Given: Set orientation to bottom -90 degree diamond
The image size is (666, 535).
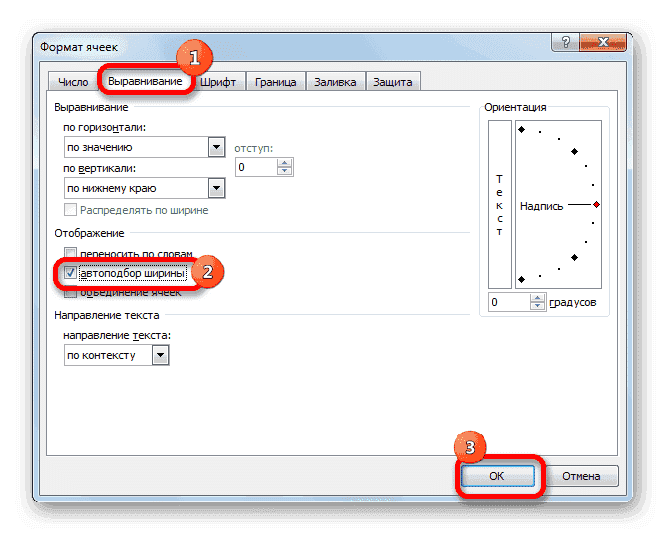Looking at the screenshot, I should pyautogui.click(x=522, y=279).
